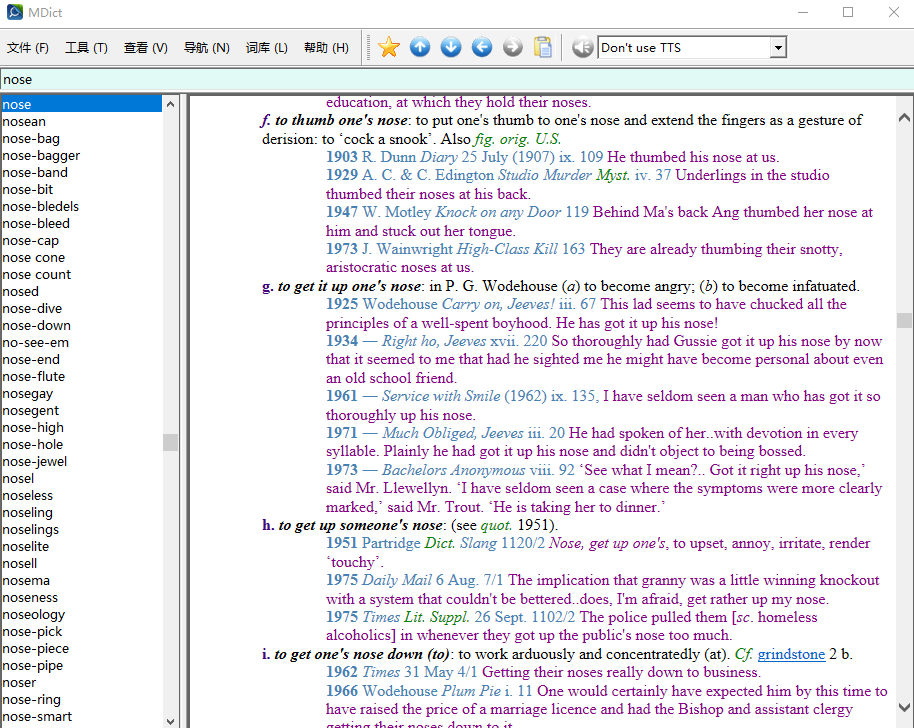
Task: Follow the grindstone cross-reference link
Action: (791, 654)
